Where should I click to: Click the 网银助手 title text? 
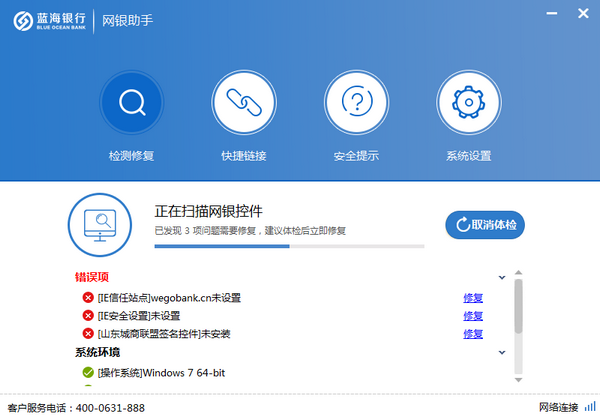coord(127,20)
